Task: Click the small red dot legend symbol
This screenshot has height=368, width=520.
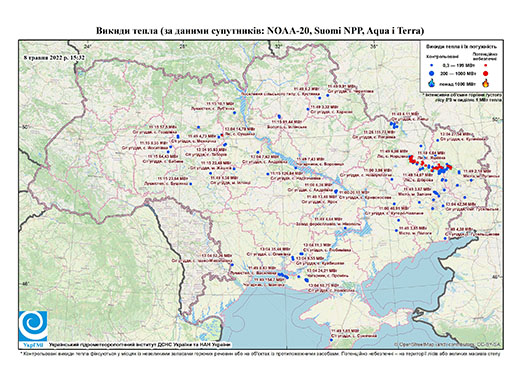Action: coord(486,65)
